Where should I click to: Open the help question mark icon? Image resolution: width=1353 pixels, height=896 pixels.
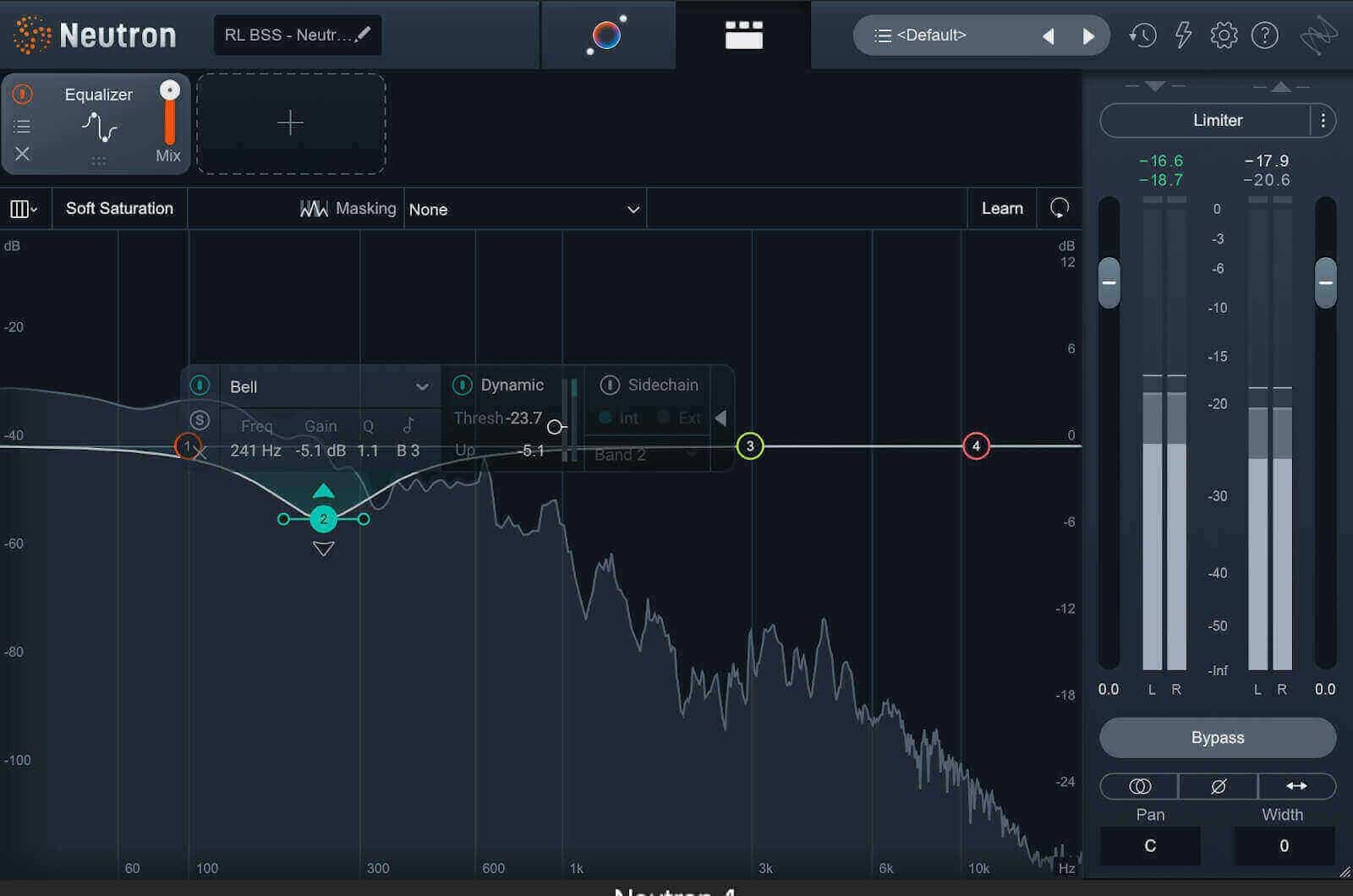pyautogui.click(x=1264, y=36)
